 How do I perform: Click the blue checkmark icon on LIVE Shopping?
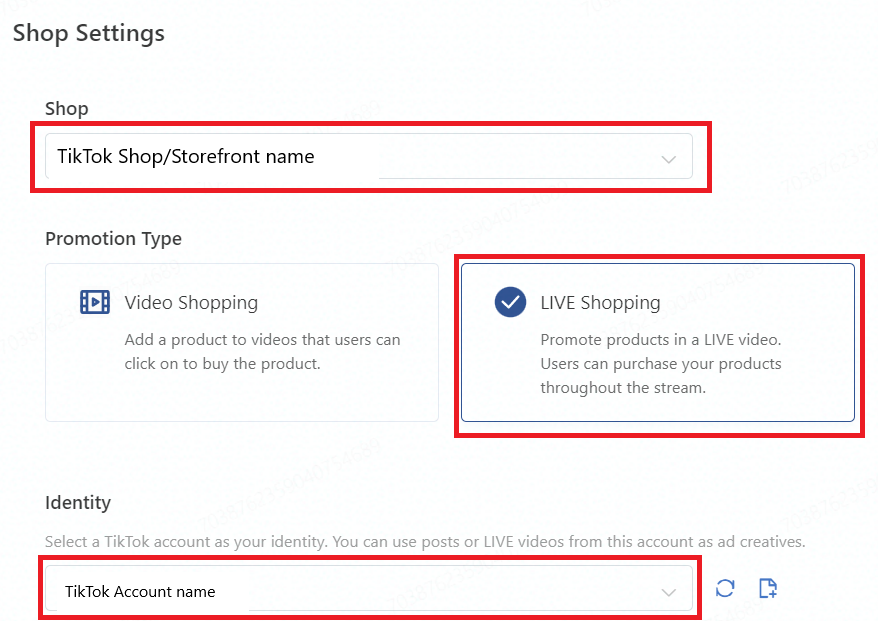pyautogui.click(x=510, y=302)
